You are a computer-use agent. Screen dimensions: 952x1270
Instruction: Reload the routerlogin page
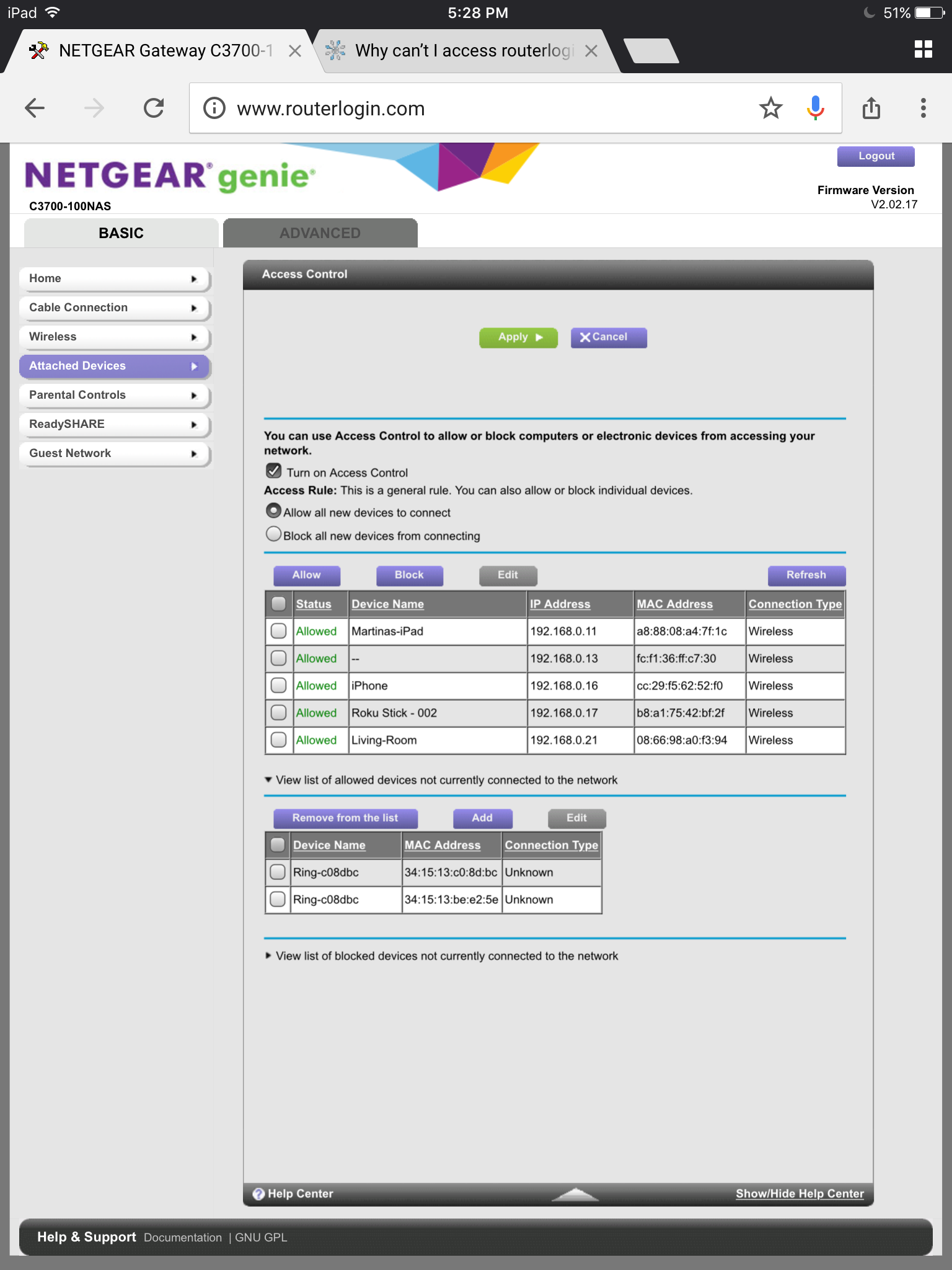154,108
